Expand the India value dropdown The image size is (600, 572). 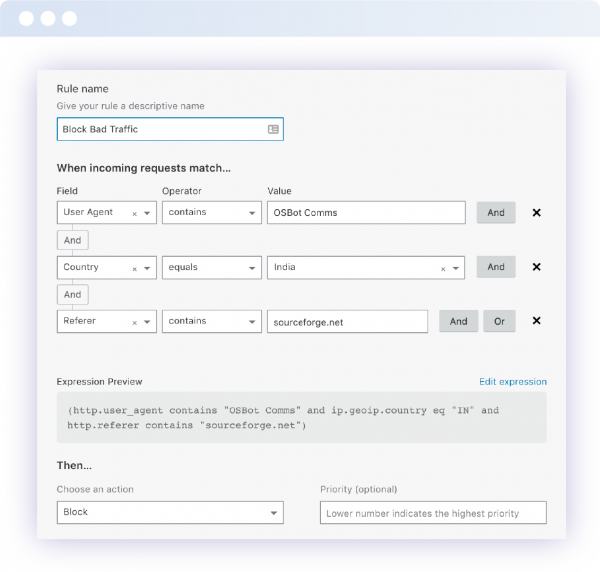(x=455, y=269)
